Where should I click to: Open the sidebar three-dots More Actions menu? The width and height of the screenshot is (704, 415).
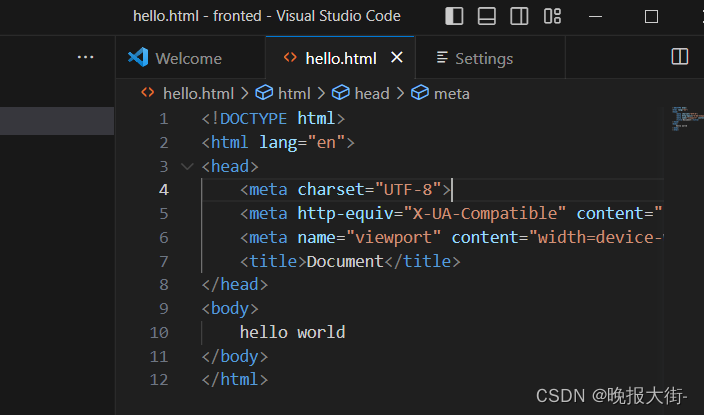pyautogui.click(x=86, y=58)
